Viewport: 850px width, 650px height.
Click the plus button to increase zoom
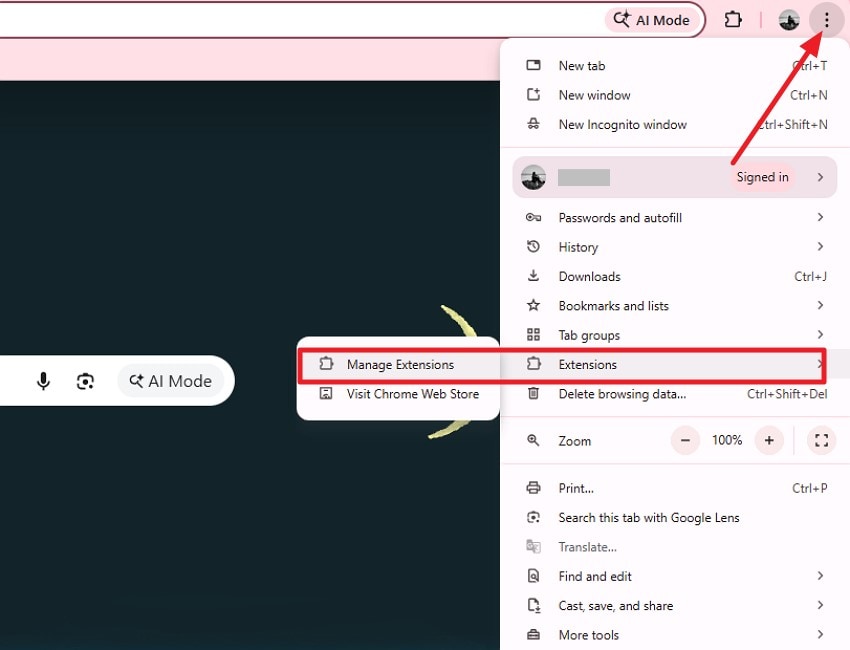pyautogui.click(x=769, y=440)
